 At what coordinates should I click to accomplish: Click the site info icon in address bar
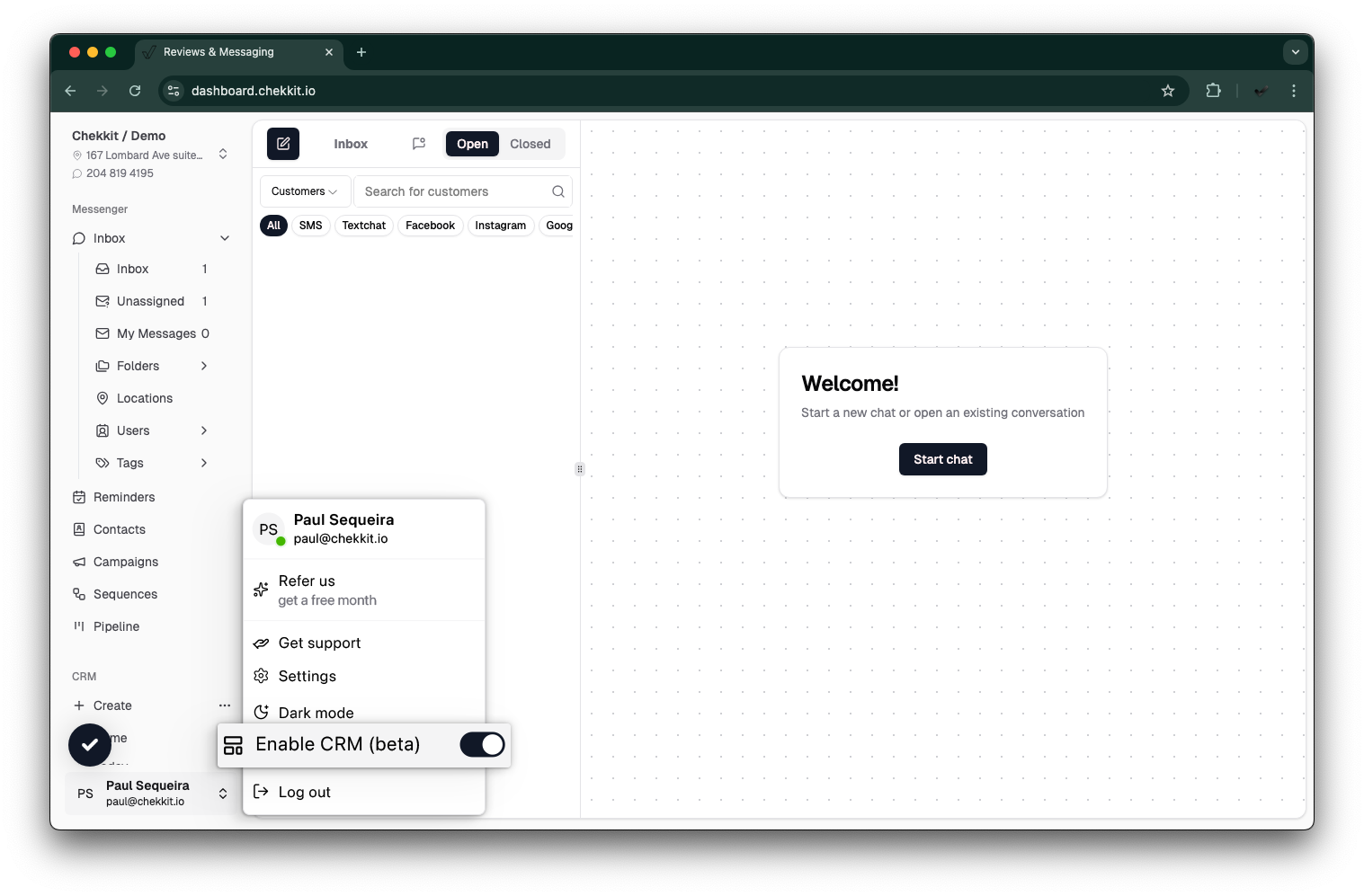coord(174,91)
